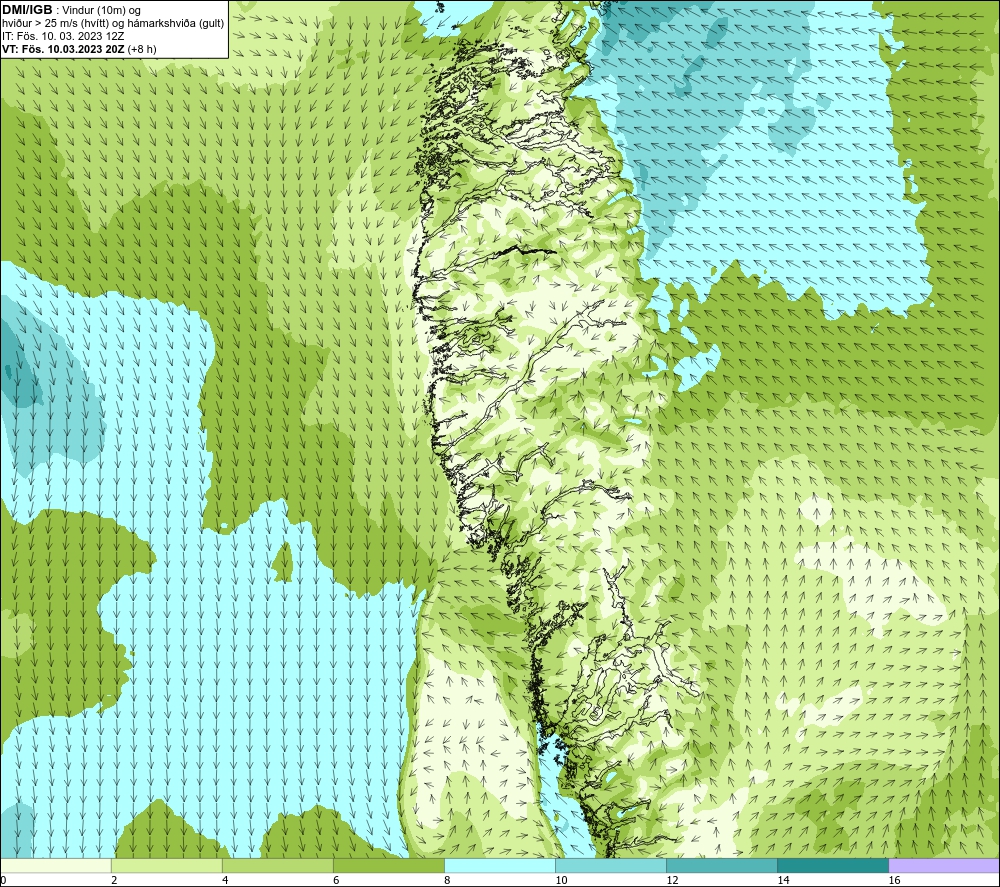This screenshot has width=1000, height=887.
Task: Click the legend scale label 14
Action: [x=783, y=880]
